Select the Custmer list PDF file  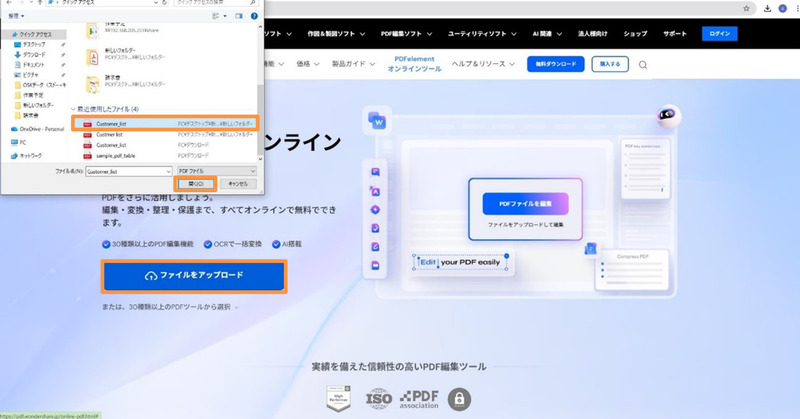(x=166, y=135)
